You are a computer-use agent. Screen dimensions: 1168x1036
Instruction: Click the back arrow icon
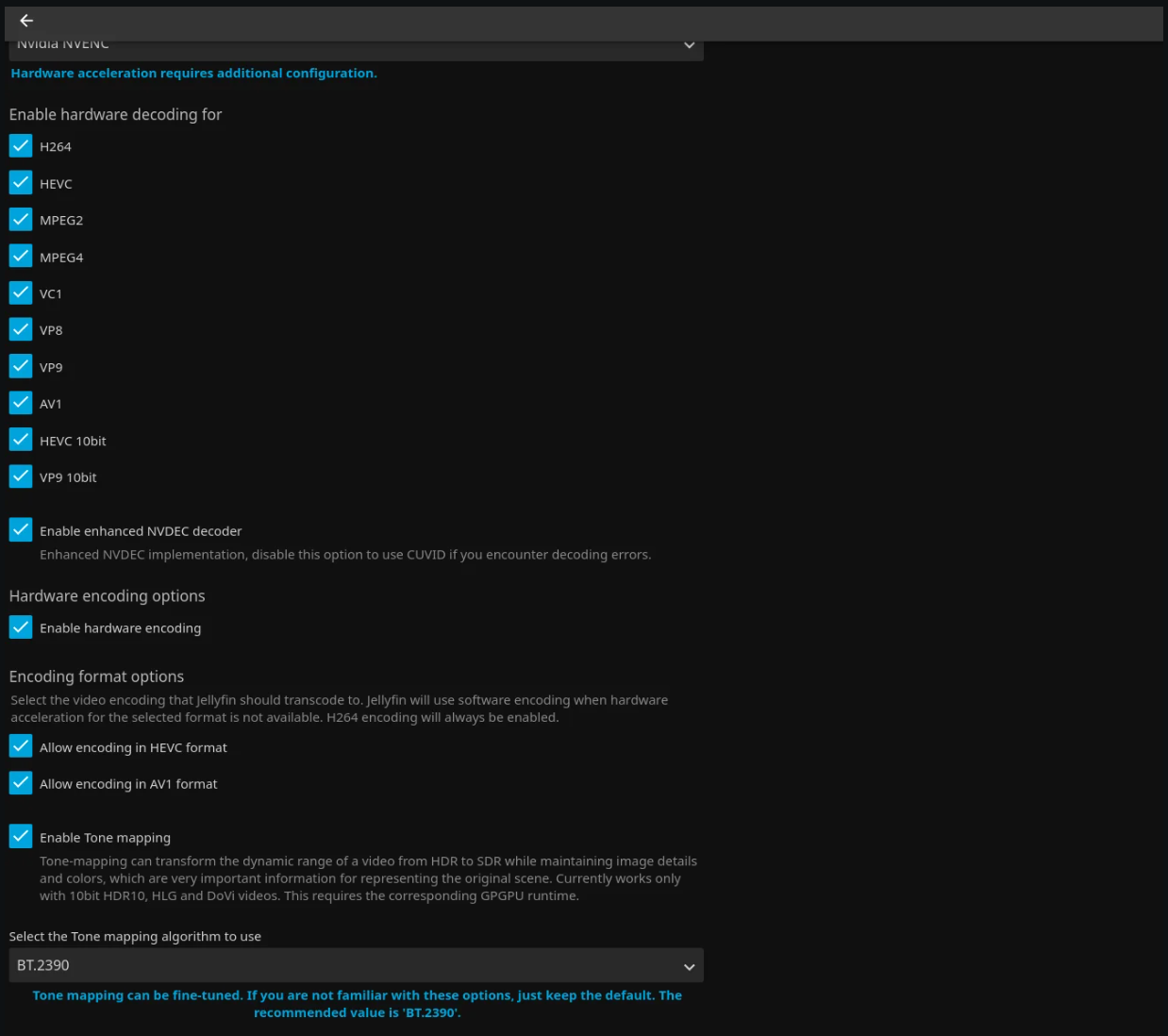click(26, 21)
